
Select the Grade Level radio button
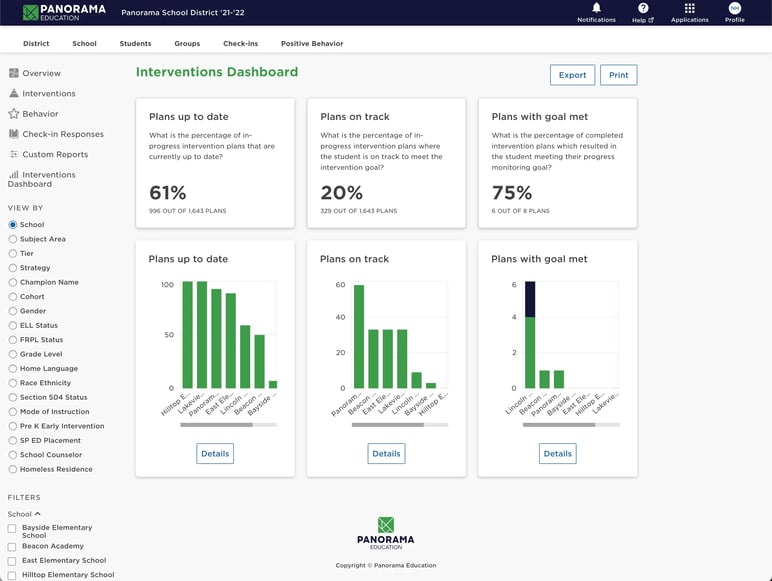(x=13, y=354)
